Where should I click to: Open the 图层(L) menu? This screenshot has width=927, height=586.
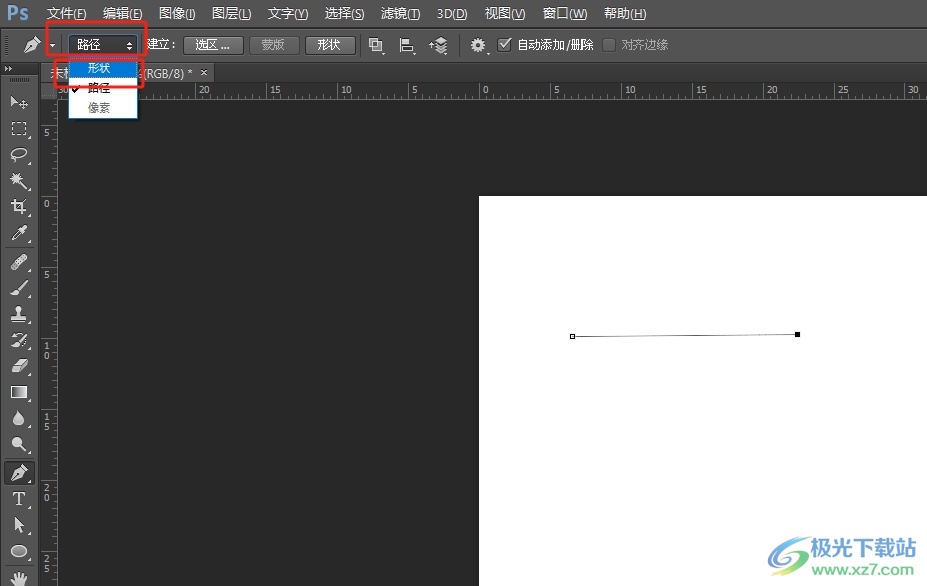pos(232,14)
